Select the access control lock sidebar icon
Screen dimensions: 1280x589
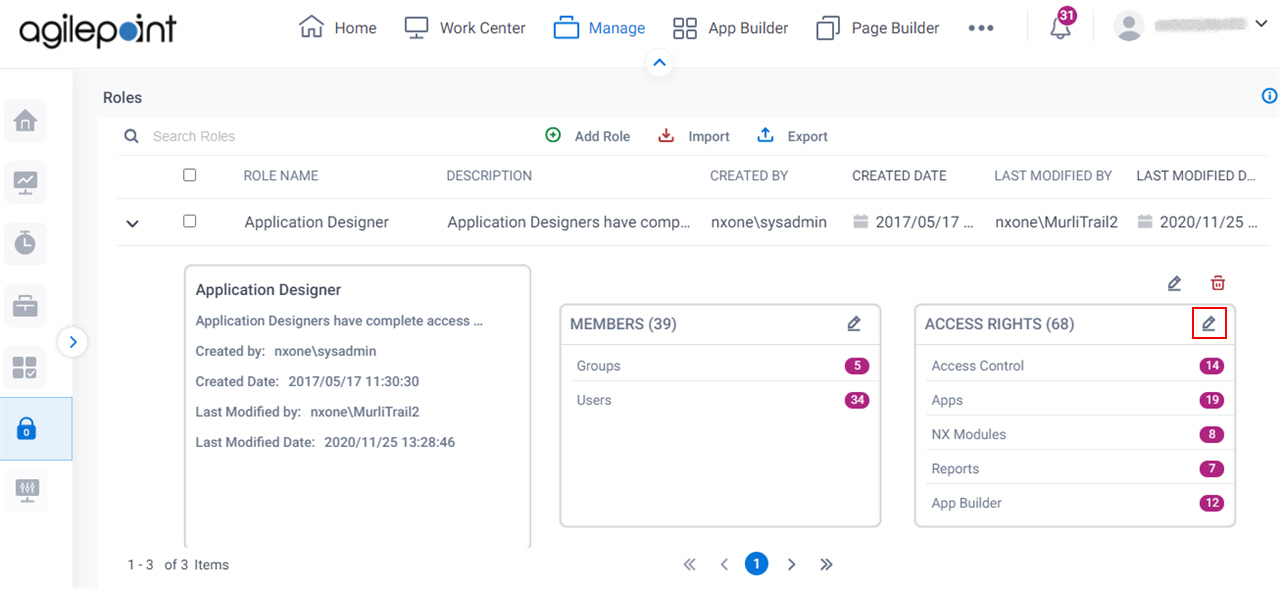click(27, 429)
